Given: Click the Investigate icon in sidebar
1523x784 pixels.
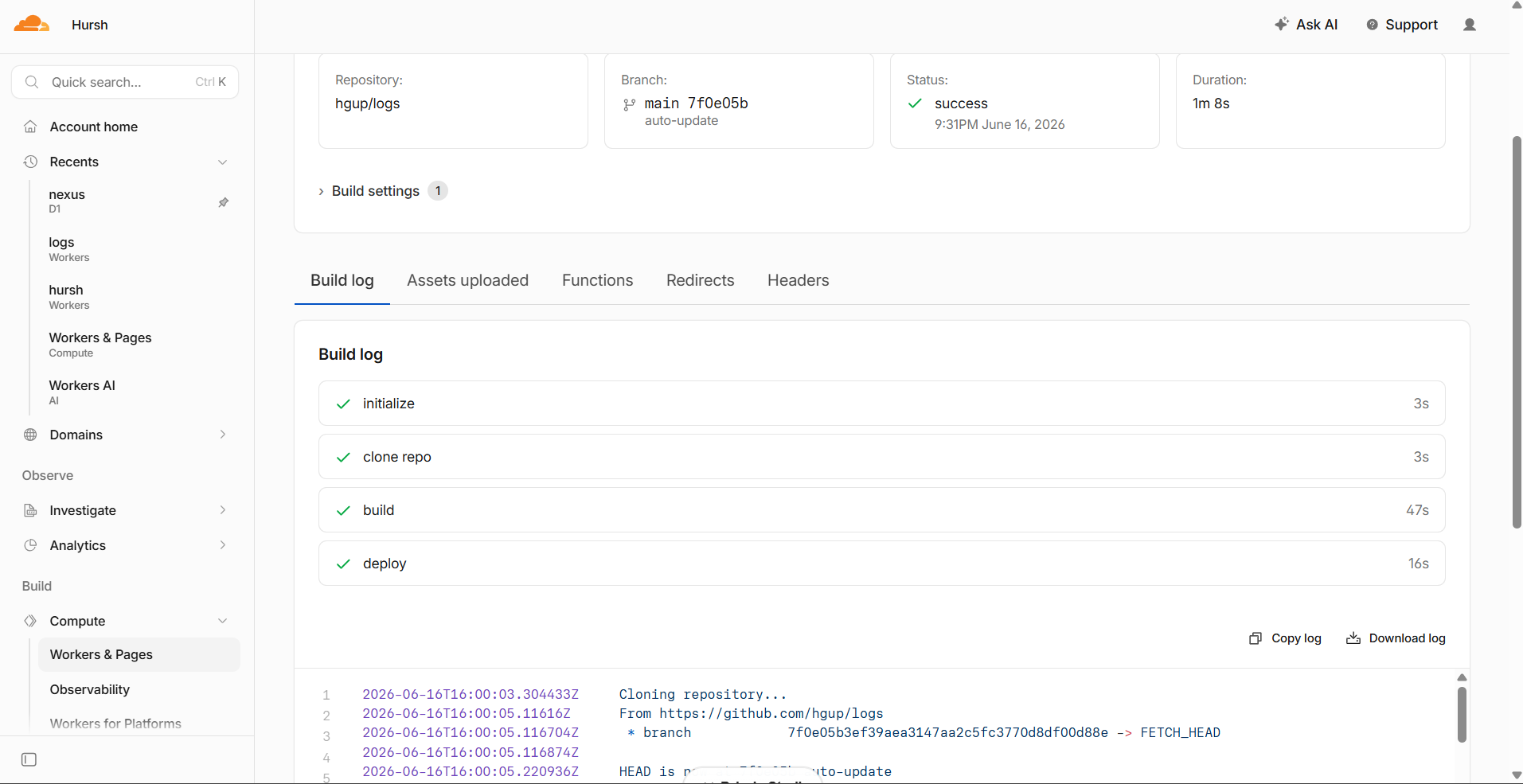Looking at the screenshot, I should click(30, 510).
